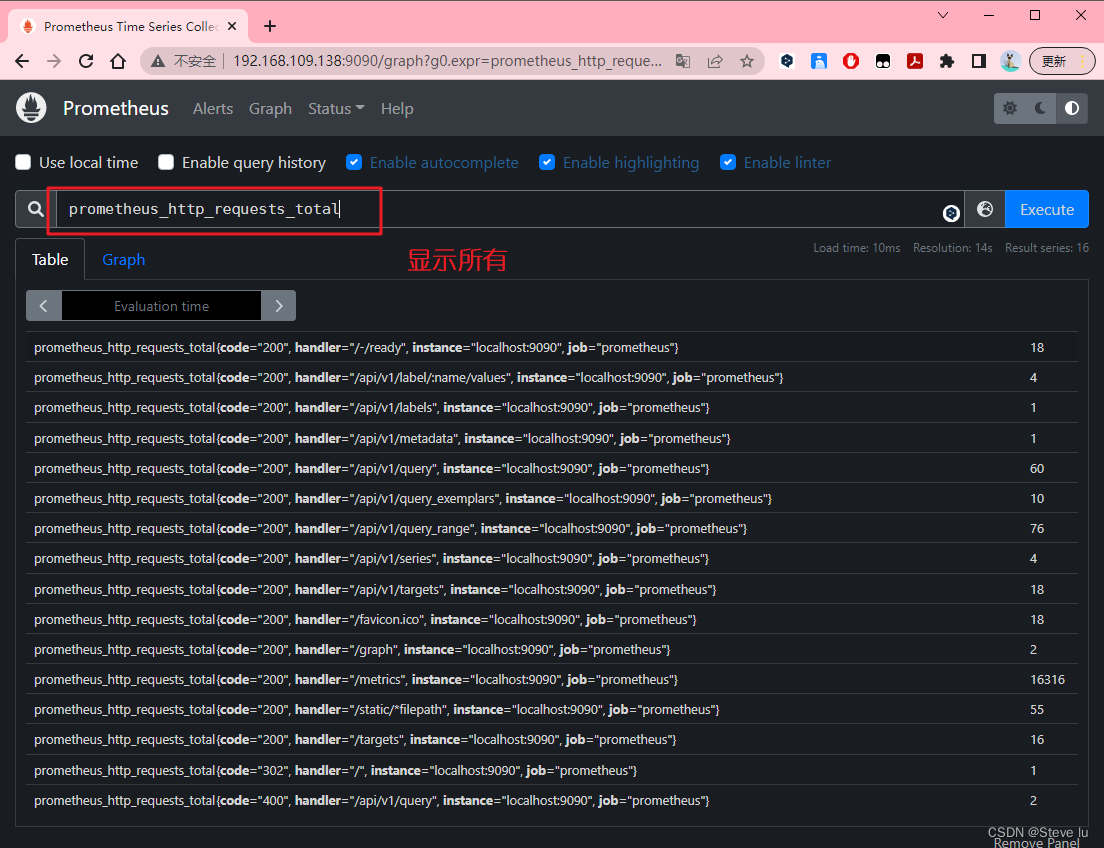Open the black mask extension icon
This screenshot has height=848, width=1104.
click(x=883, y=61)
